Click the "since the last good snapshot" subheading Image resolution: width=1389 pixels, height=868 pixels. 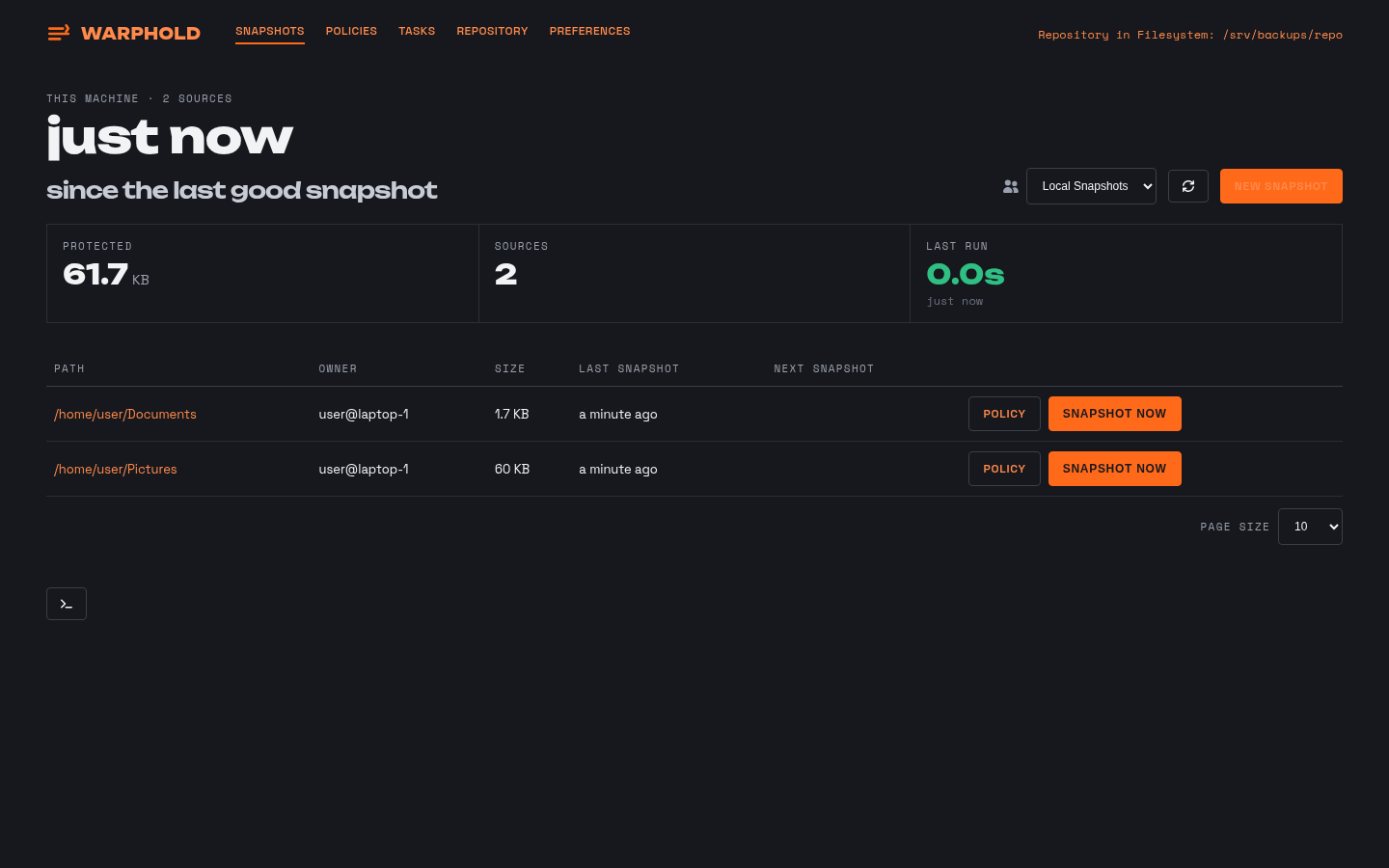tap(242, 190)
